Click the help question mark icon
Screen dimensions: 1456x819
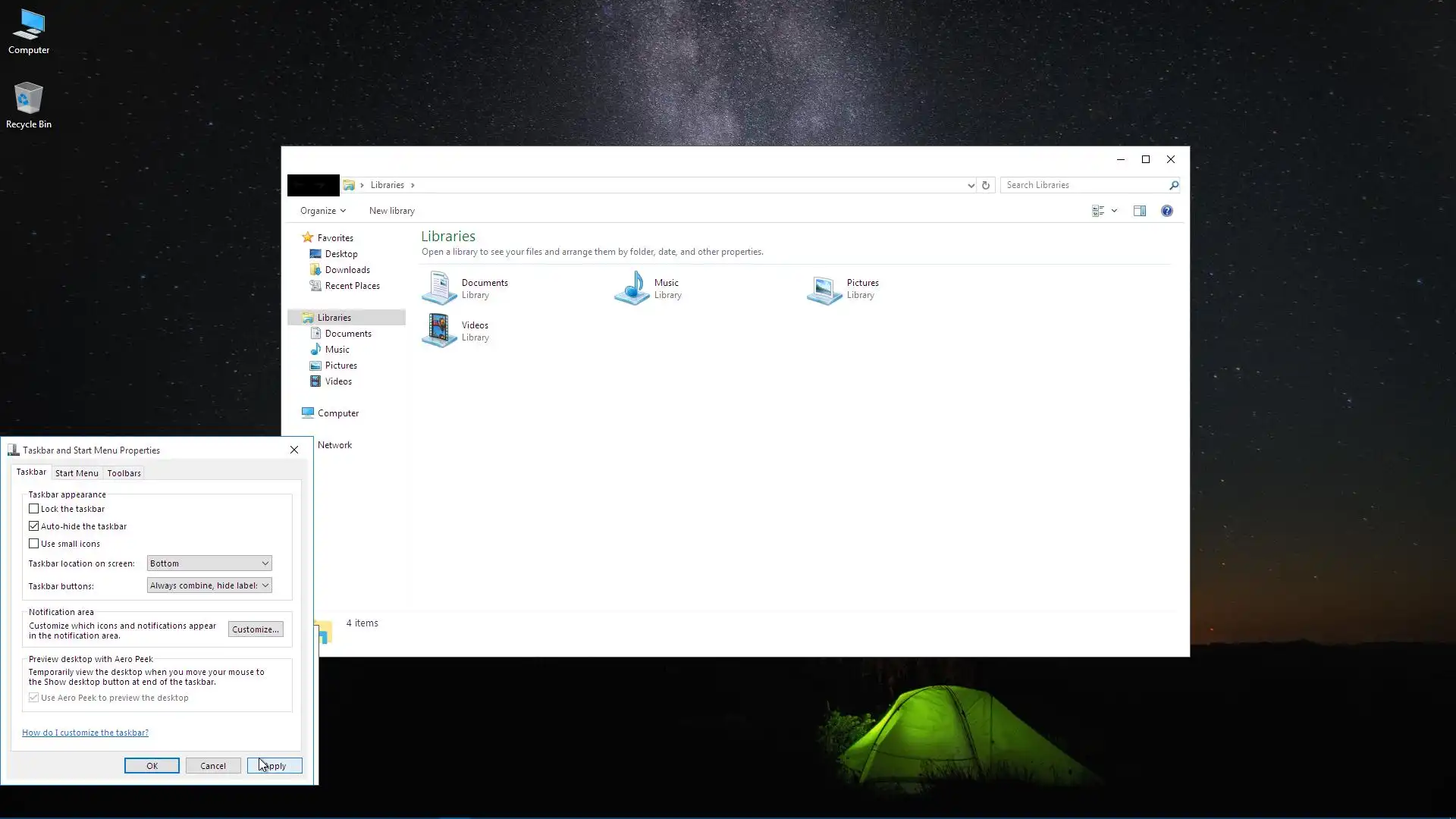1166,211
